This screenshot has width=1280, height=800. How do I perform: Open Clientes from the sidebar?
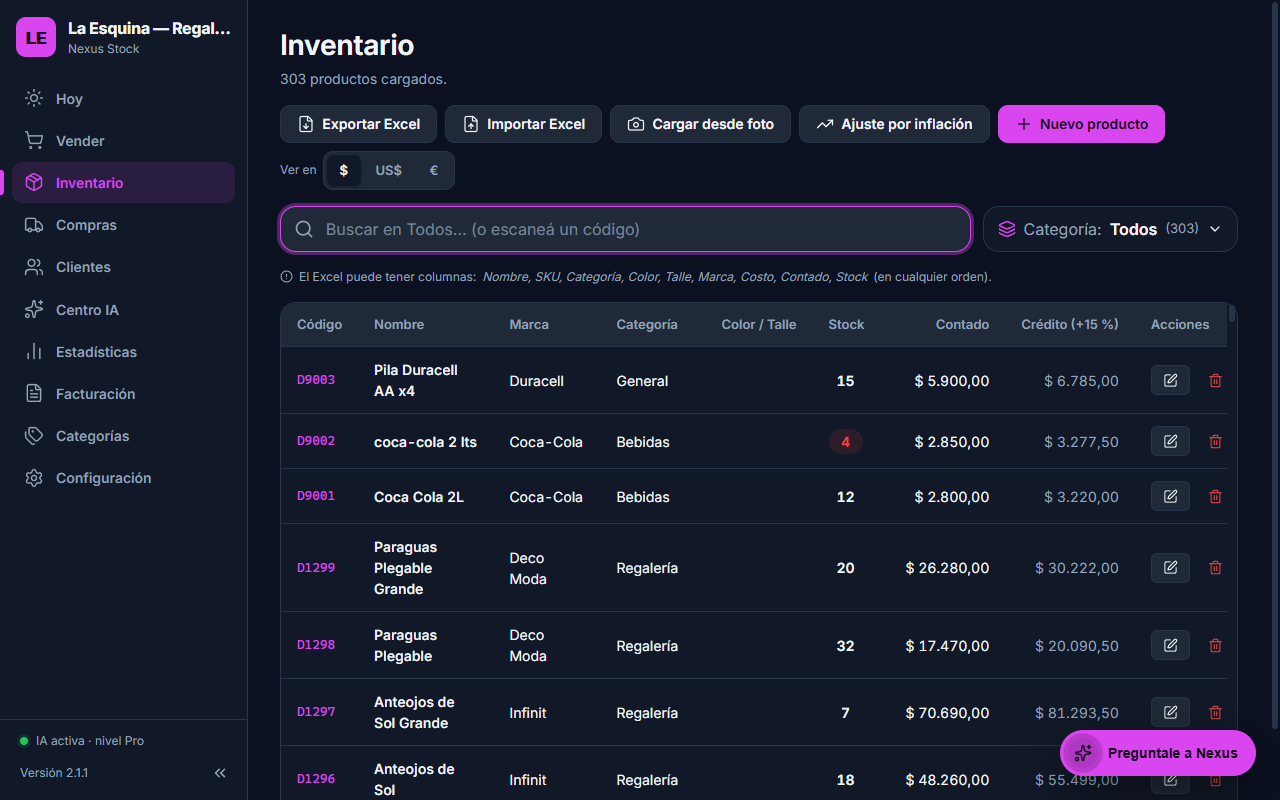pyautogui.click(x=124, y=267)
